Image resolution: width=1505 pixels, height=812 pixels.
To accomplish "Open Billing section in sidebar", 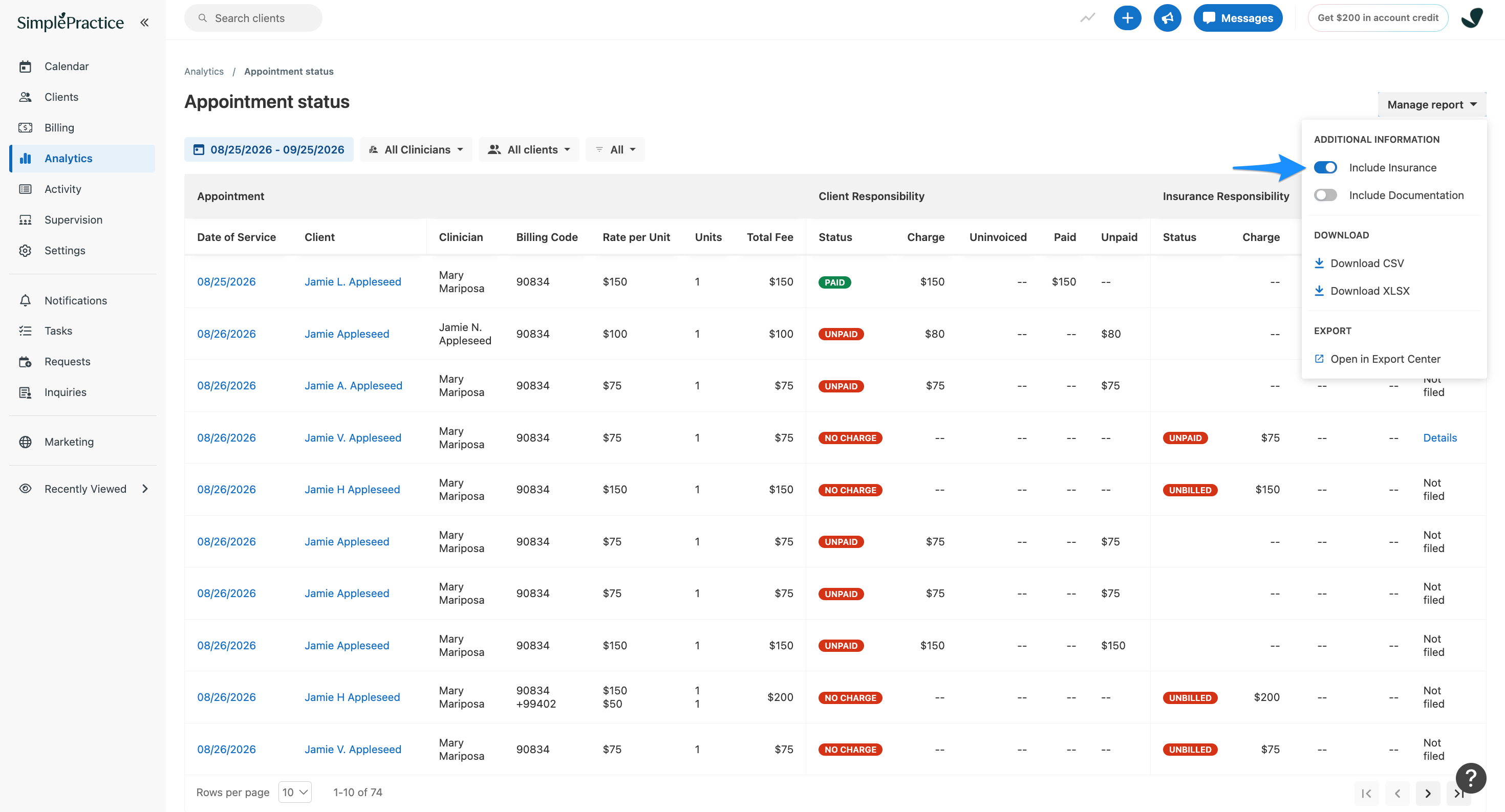I will 59,127.
